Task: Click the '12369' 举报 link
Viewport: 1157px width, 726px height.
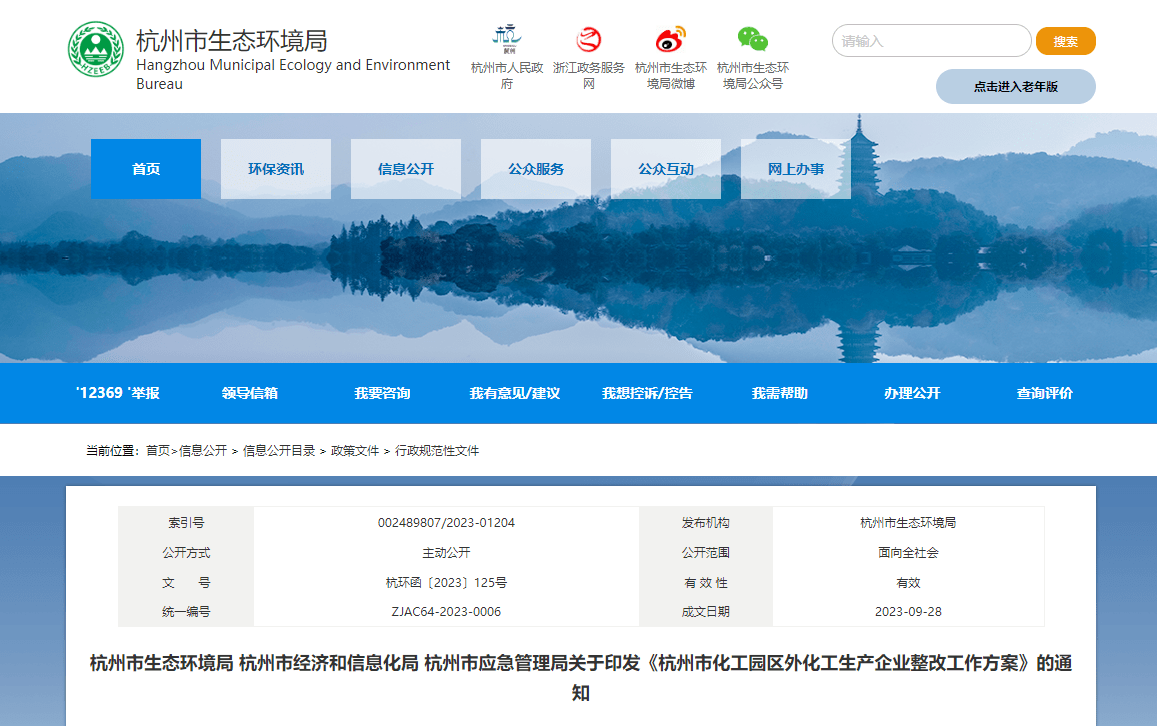Action: [118, 393]
